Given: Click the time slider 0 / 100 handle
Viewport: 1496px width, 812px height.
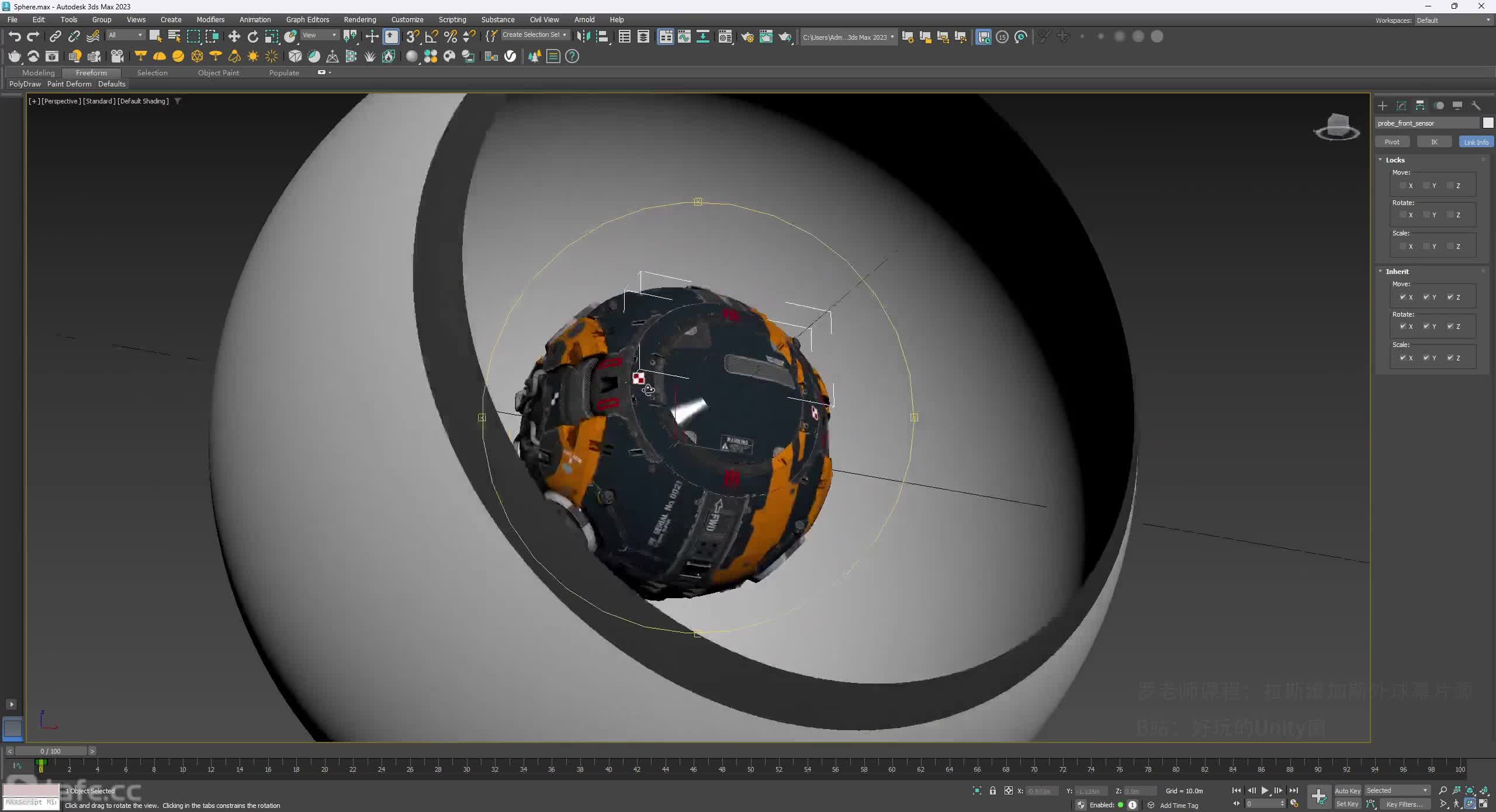Looking at the screenshot, I should click(51, 751).
